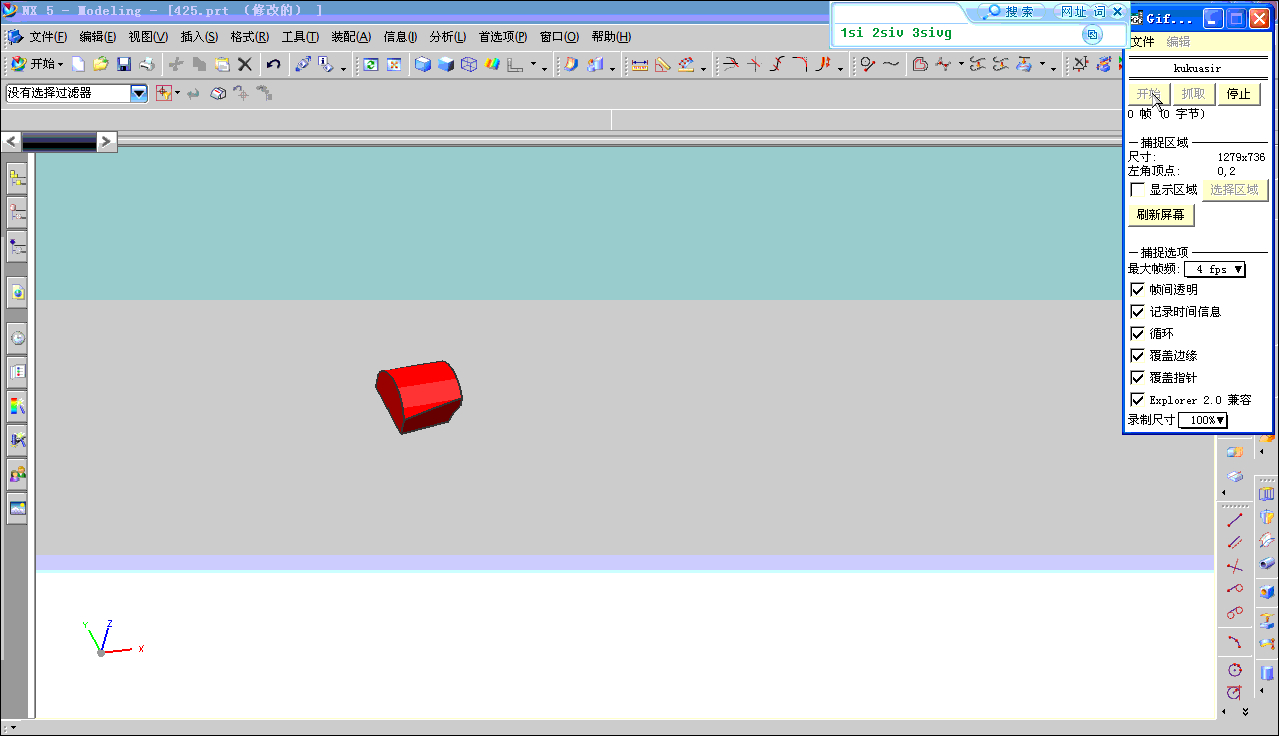This screenshot has height=736, width=1279.
Task: Select the Fillet curve icon
Action: 800,64
